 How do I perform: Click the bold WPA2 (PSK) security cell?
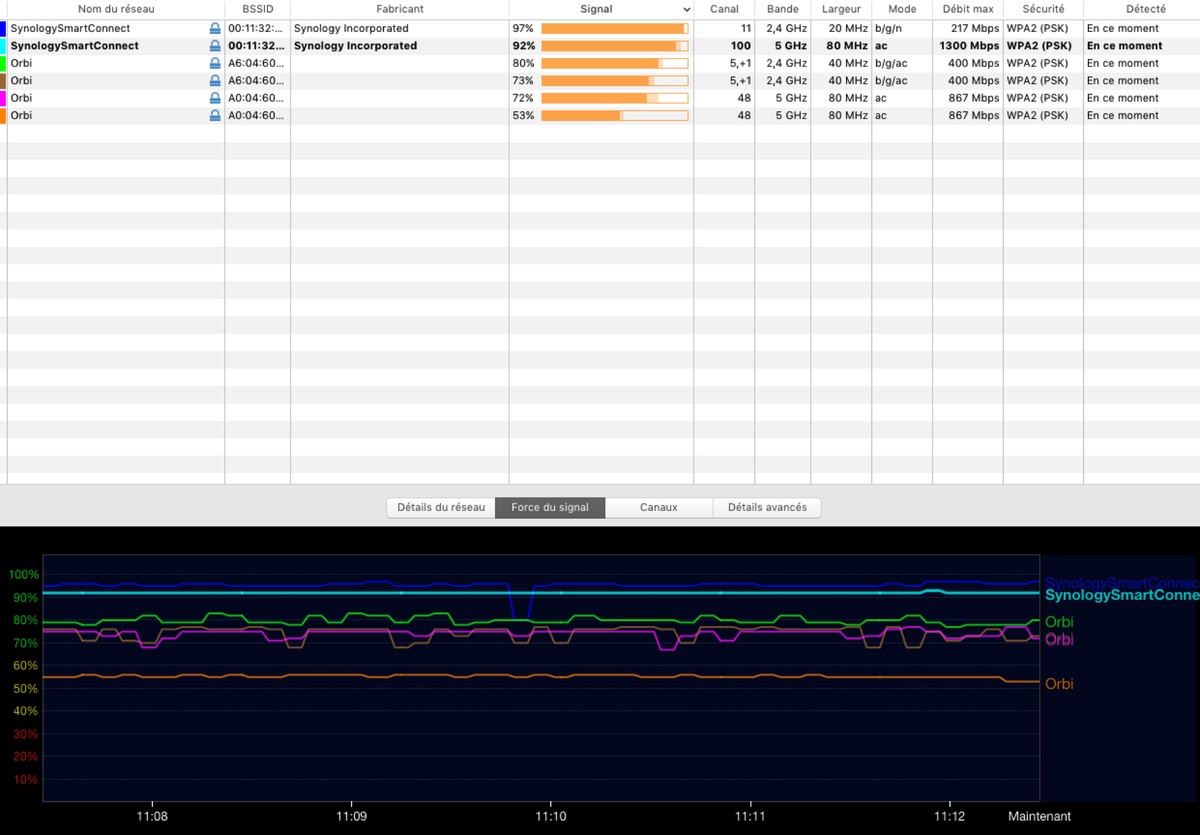(1039, 46)
